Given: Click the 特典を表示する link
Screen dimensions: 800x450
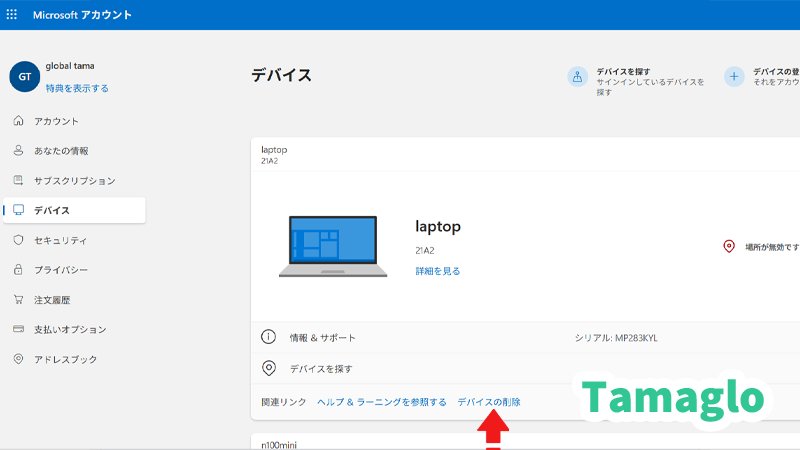Looking at the screenshot, I should (x=77, y=88).
